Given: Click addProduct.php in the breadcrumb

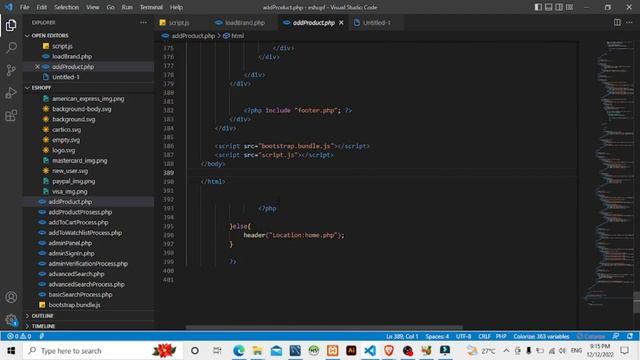Looking at the screenshot, I should point(193,36).
